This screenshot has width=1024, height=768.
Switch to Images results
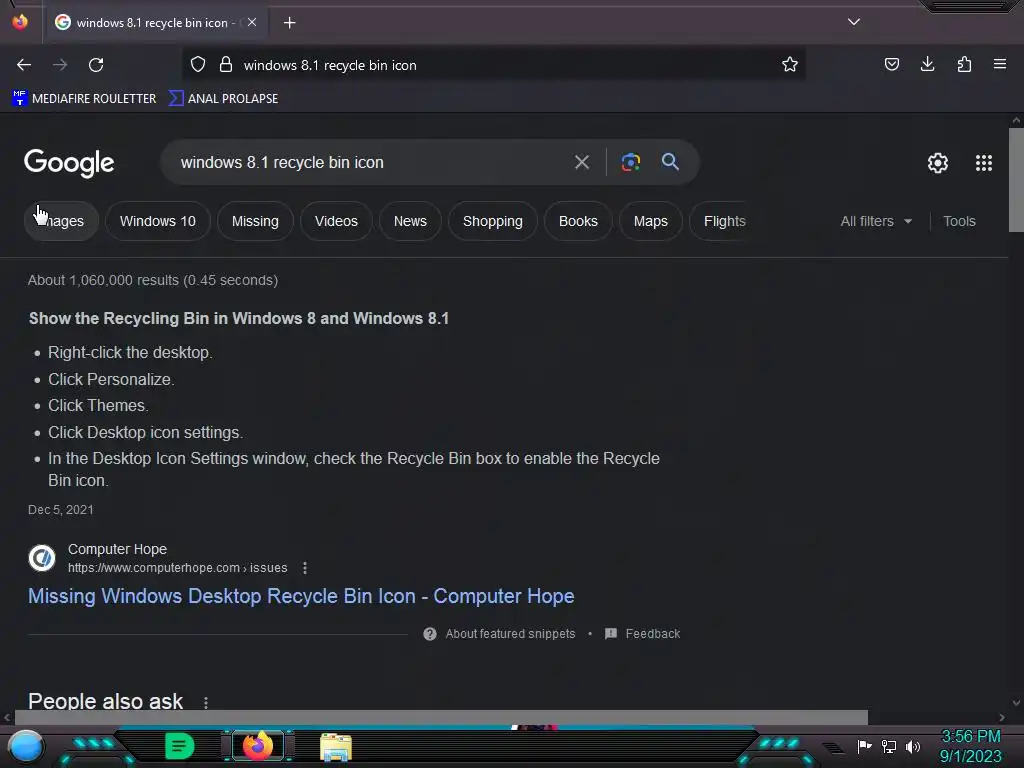tap(61, 221)
